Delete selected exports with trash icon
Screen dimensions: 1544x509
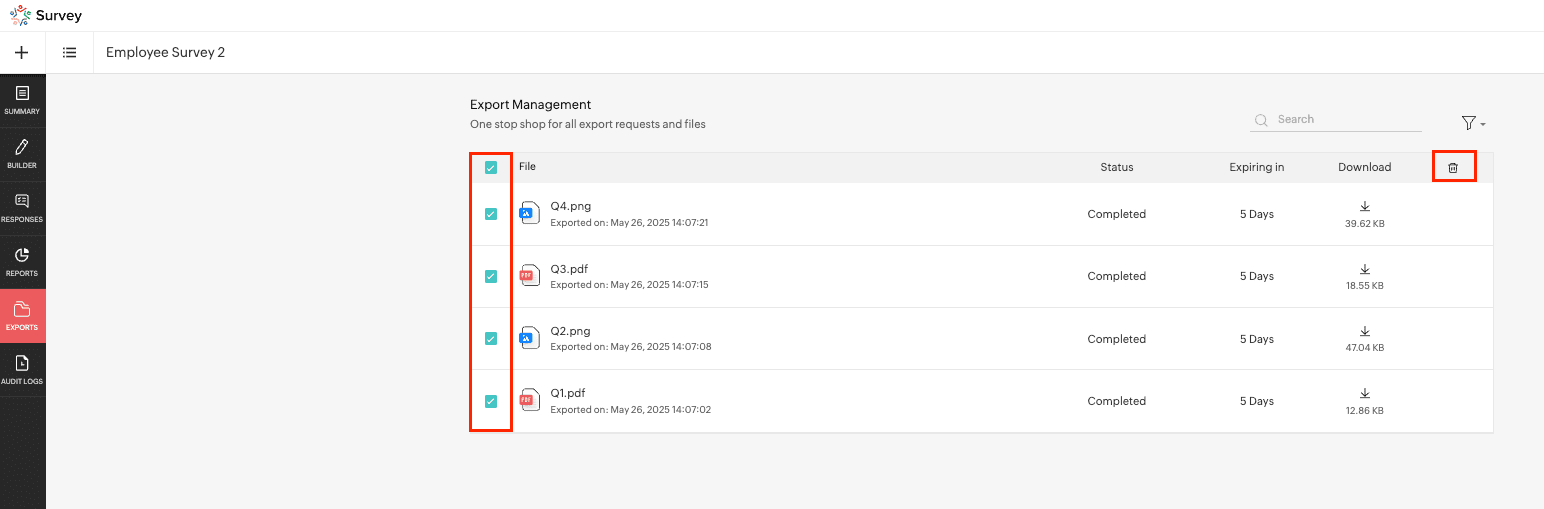[x=1453, y=168]
